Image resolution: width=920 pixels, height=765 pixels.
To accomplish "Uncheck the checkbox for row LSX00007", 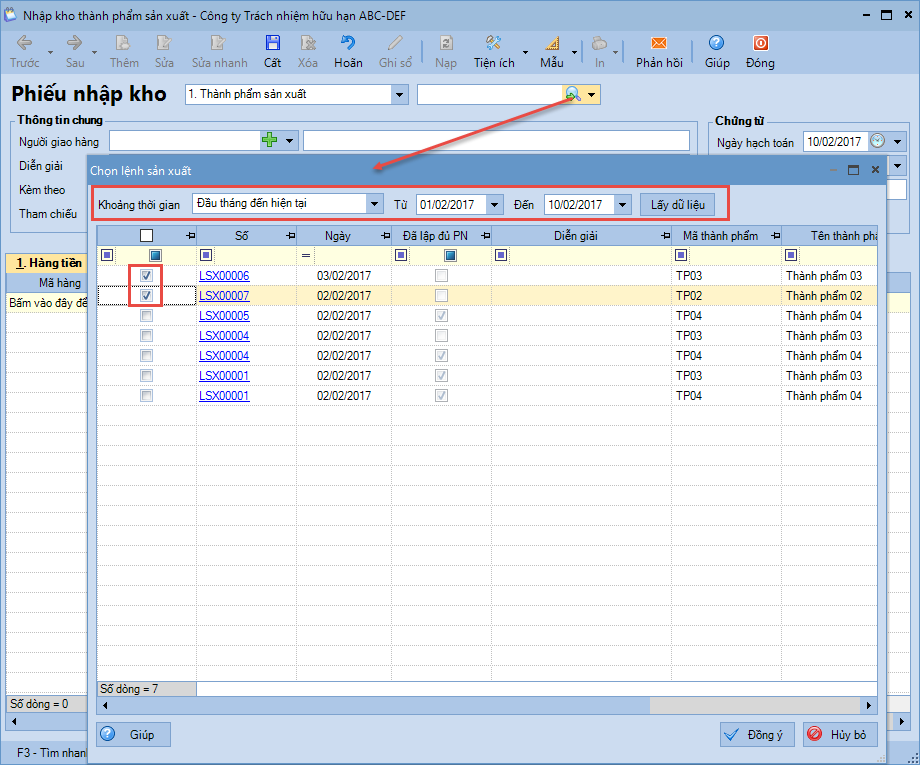I will click(147, 296).
